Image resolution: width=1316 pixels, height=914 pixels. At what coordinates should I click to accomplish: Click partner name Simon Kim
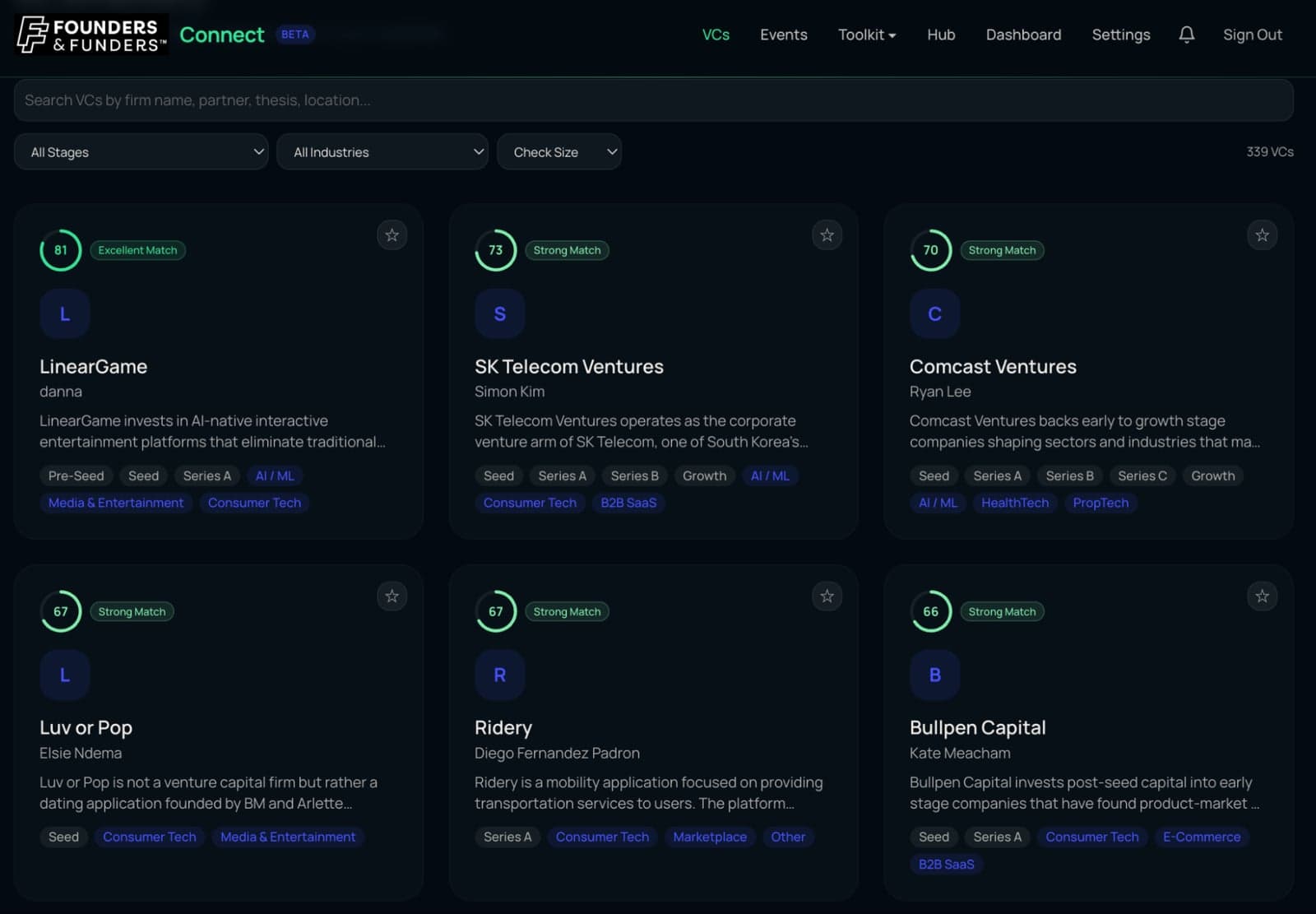pos(509,392)
